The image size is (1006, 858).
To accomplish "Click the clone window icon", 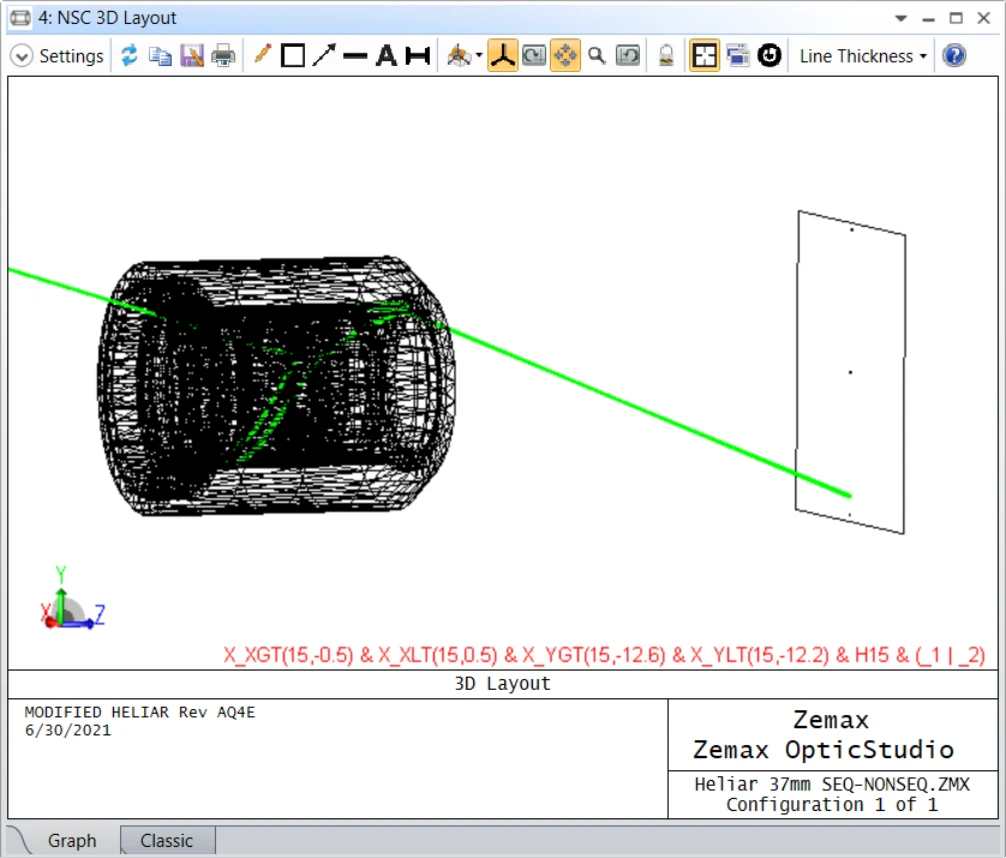I will point(738,56).
